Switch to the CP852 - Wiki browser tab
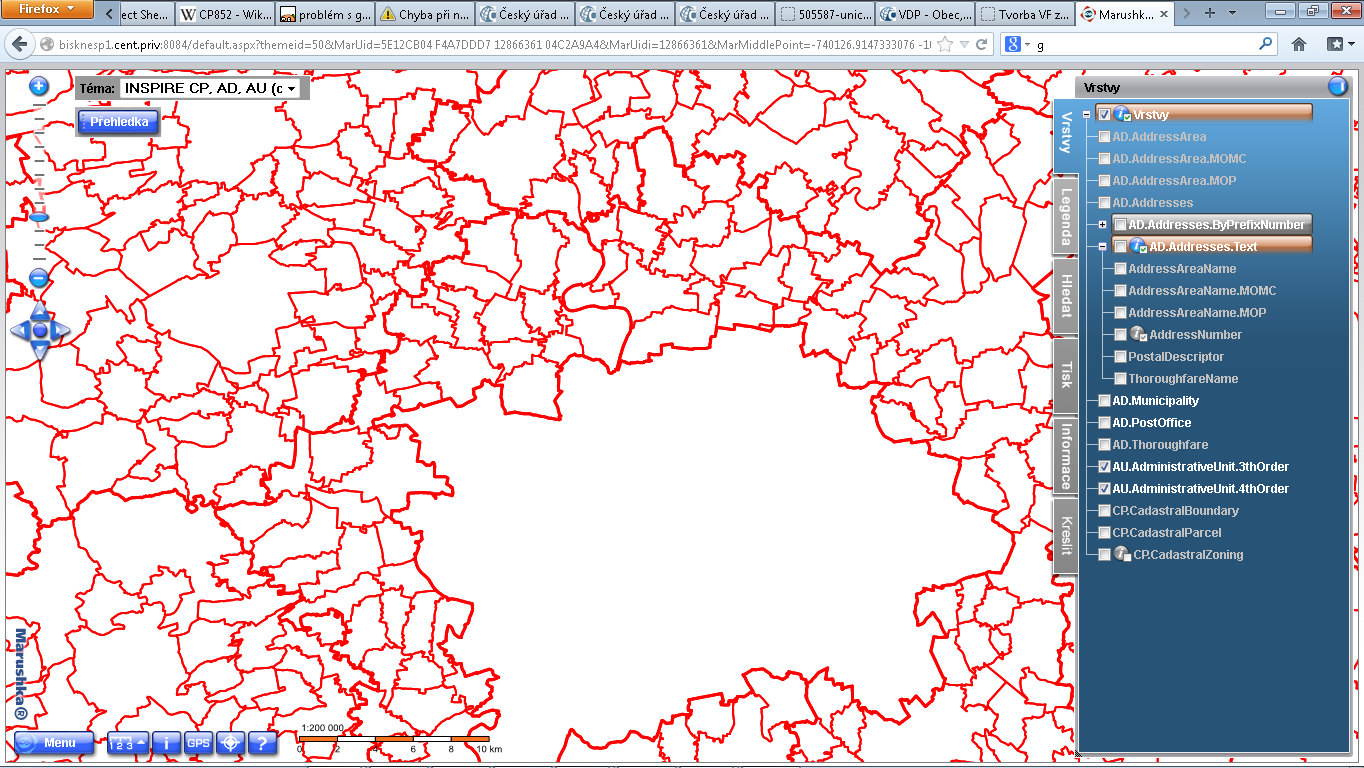 pyautogui.click(x=224, y=14)
